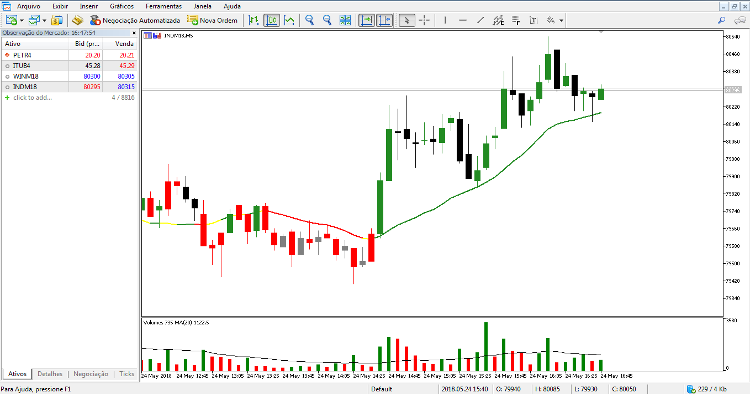Switch to the Detalhes tab

tap(50, 374)
